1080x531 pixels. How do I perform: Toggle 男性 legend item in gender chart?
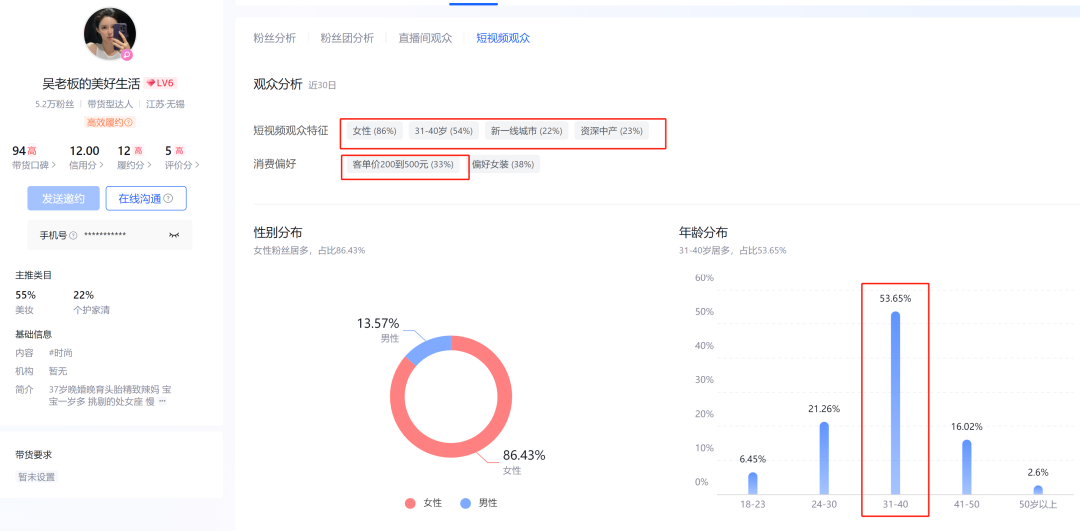[480, 503]
